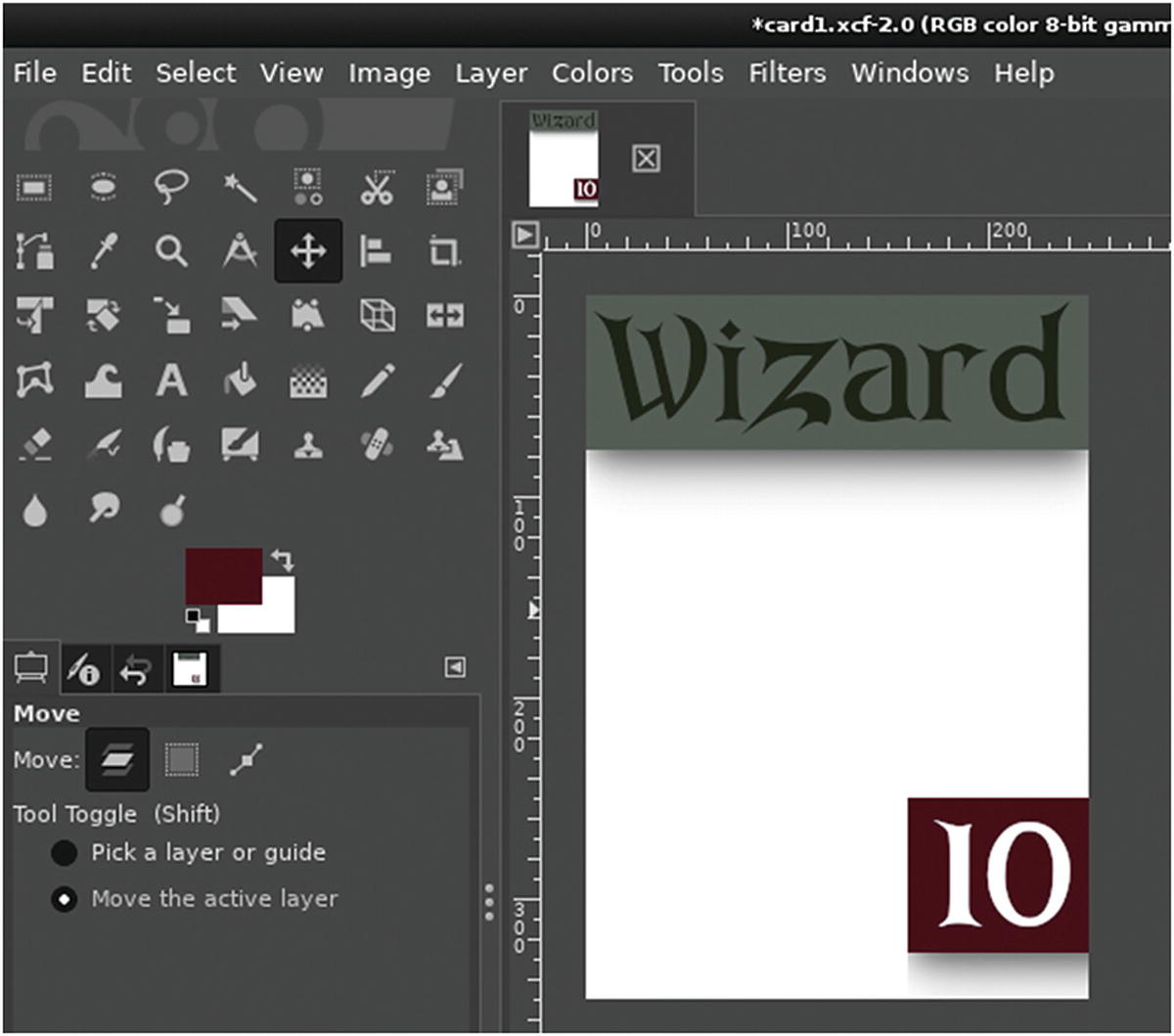1174x1036 pixels.
Task: Select the Perspective cube tool
Action: click(x=376, y=315)
